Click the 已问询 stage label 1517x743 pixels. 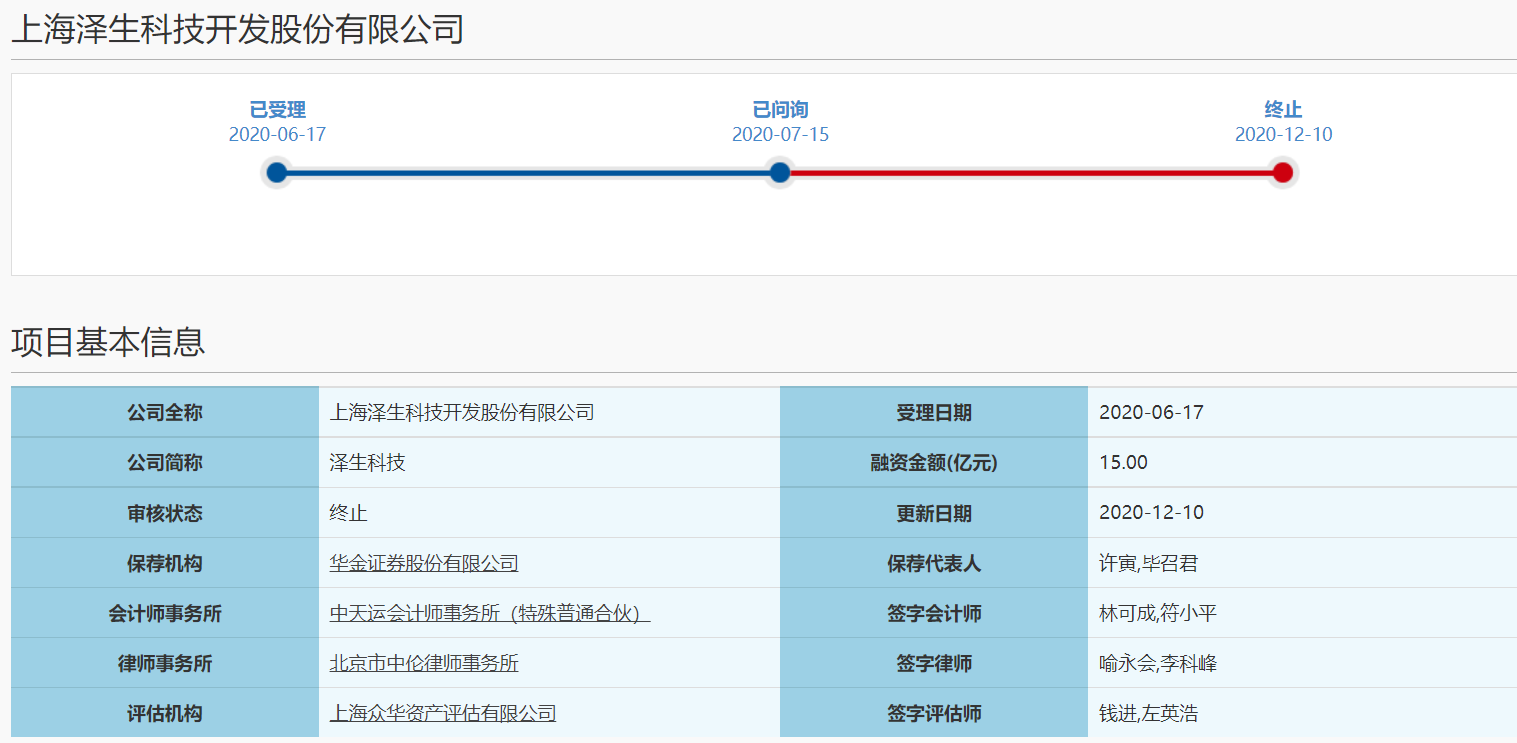780,110
